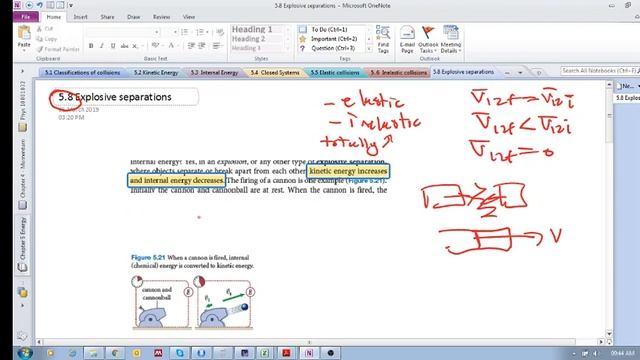Click the page title 5.8 Explosive separations

click(x=115, y=97)
